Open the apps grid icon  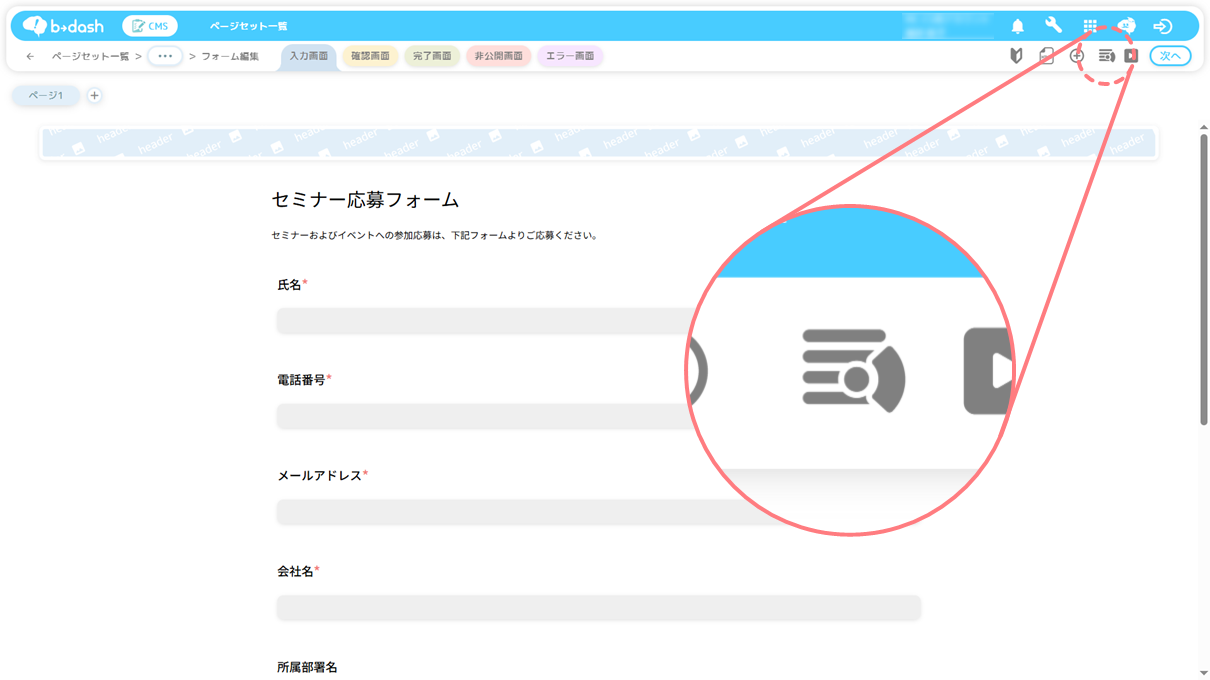1090,26
